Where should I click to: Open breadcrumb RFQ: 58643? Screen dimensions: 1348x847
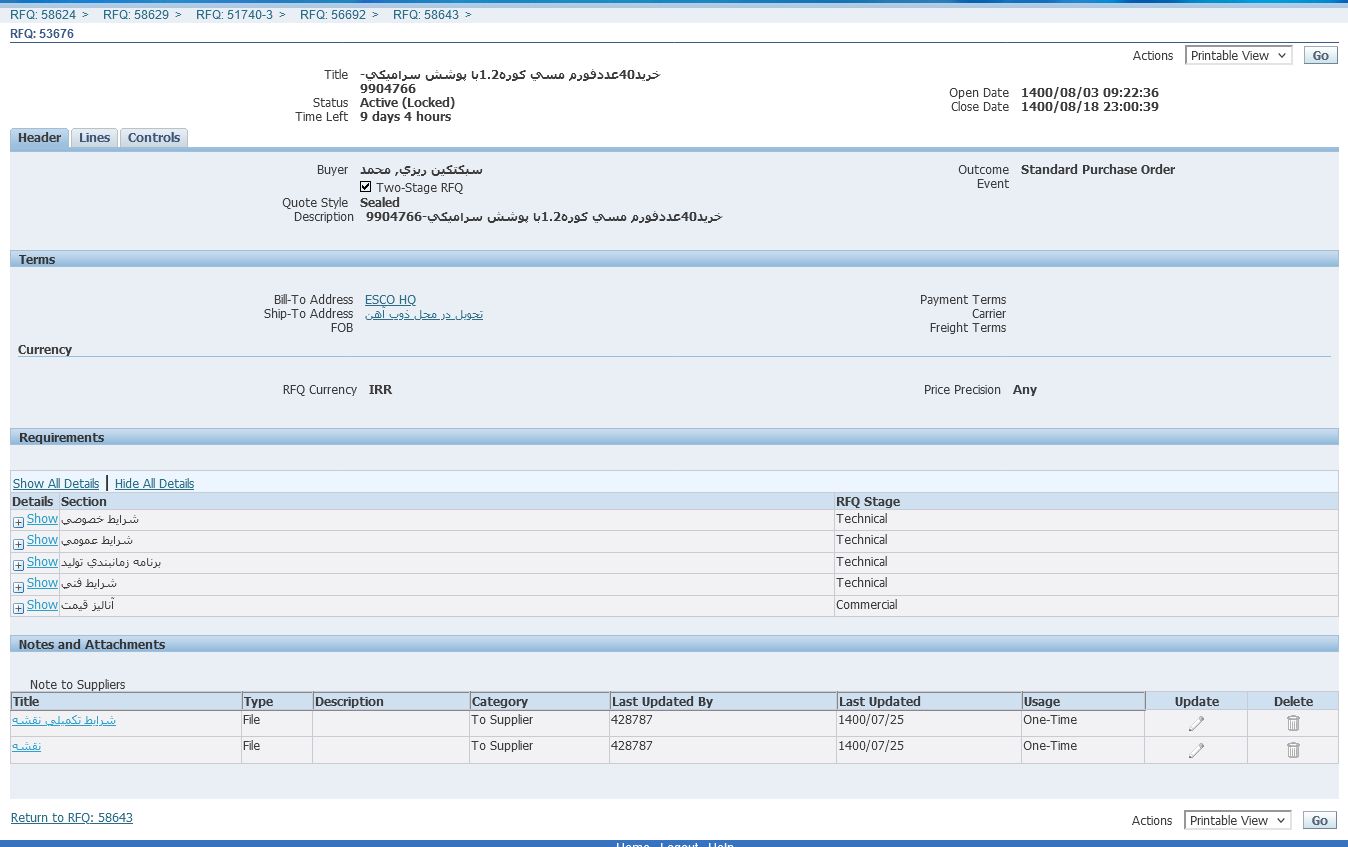coord(426,14)
